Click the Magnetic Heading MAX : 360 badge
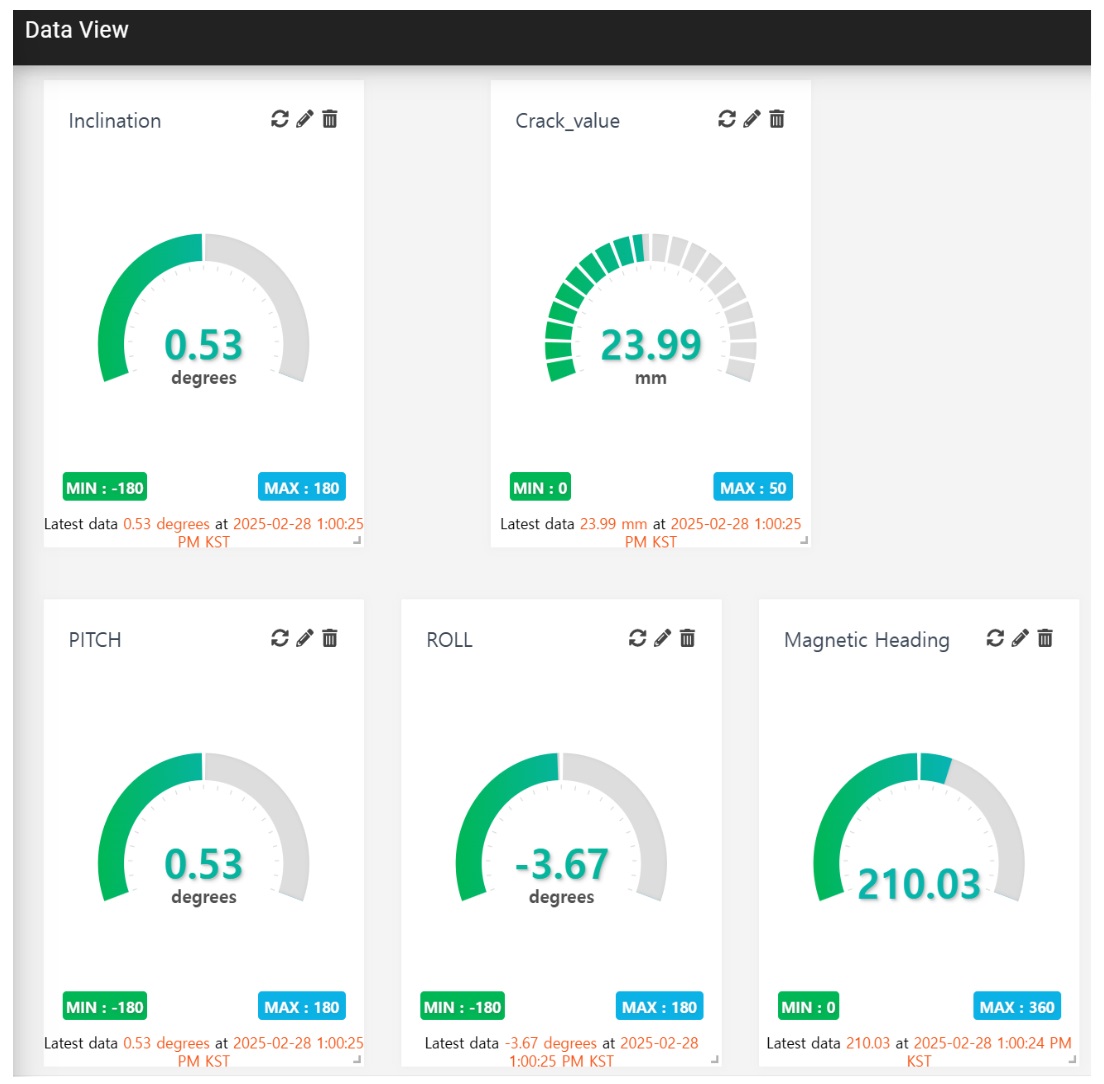 (x=1017, y=1007)
